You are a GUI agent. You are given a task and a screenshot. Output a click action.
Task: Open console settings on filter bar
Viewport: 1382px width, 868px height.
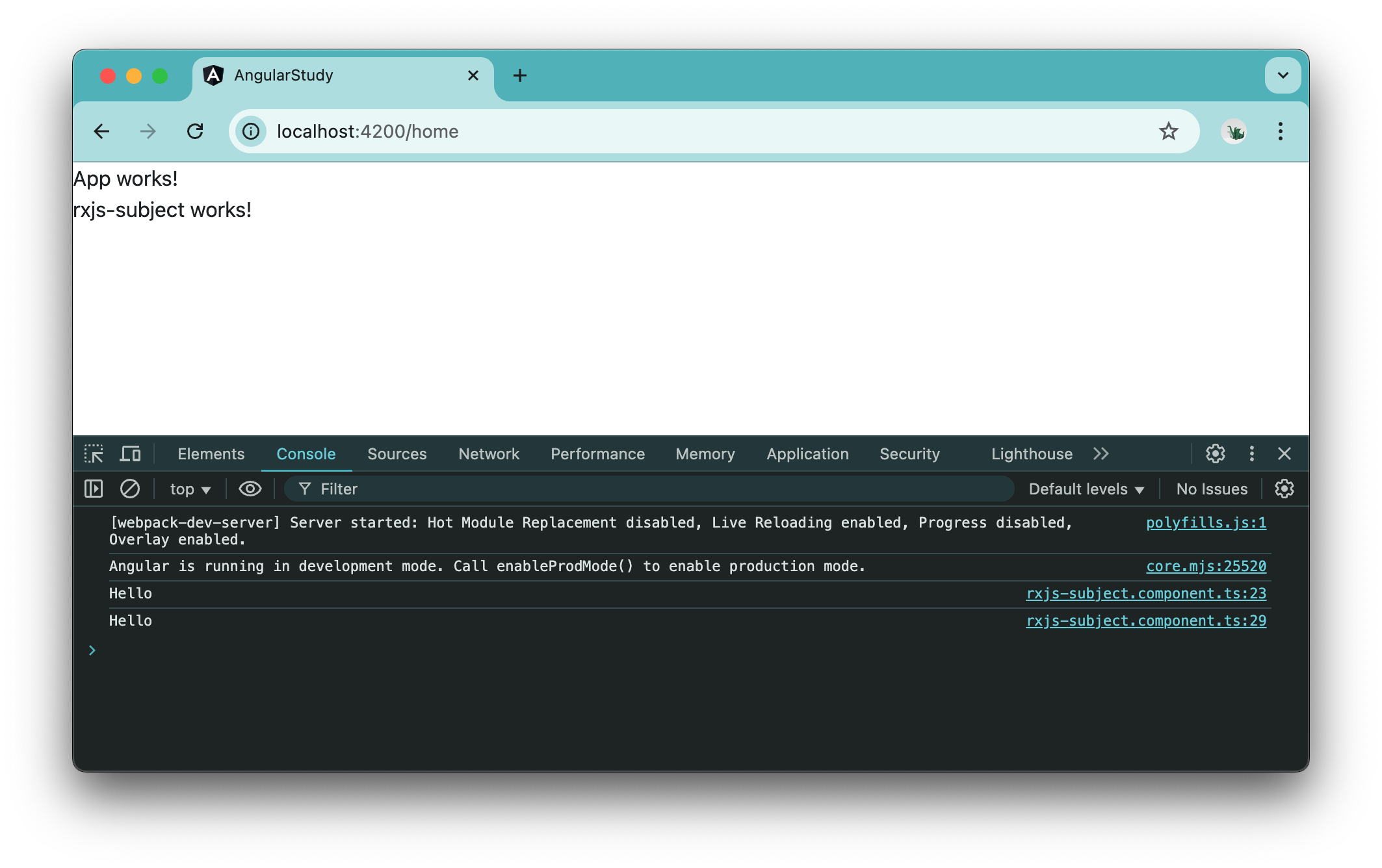pos(1285,489)
